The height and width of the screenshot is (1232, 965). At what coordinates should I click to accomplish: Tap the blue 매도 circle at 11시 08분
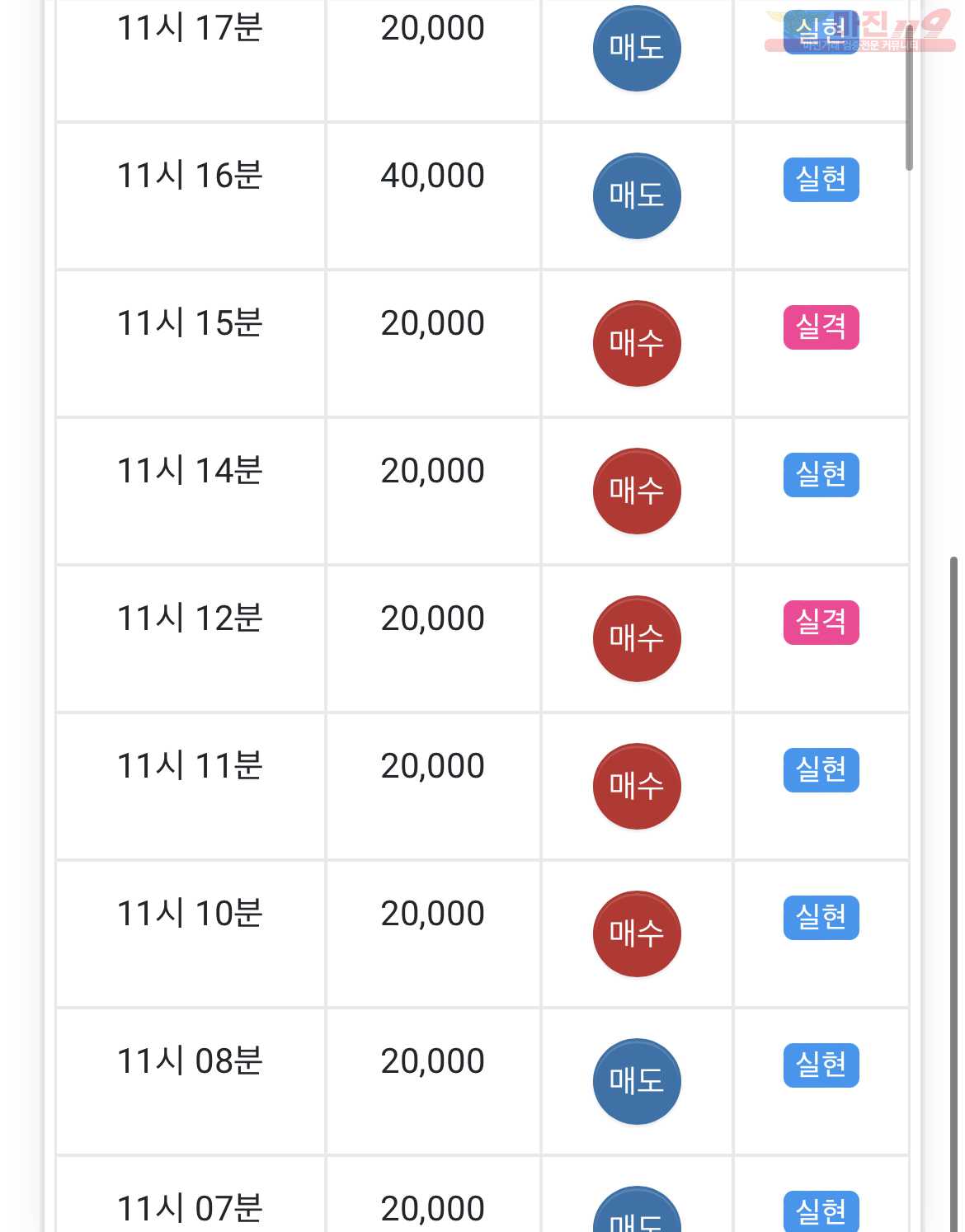[x=637, y=1082]
